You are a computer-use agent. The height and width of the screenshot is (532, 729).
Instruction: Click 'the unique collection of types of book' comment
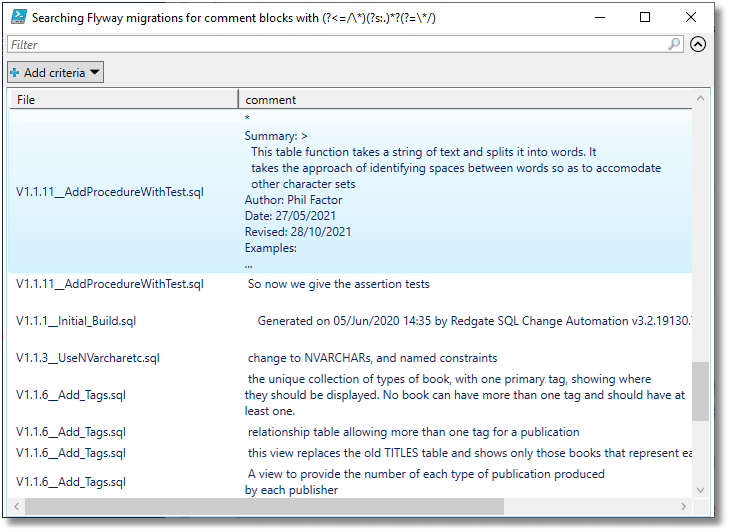pos(464,395)
